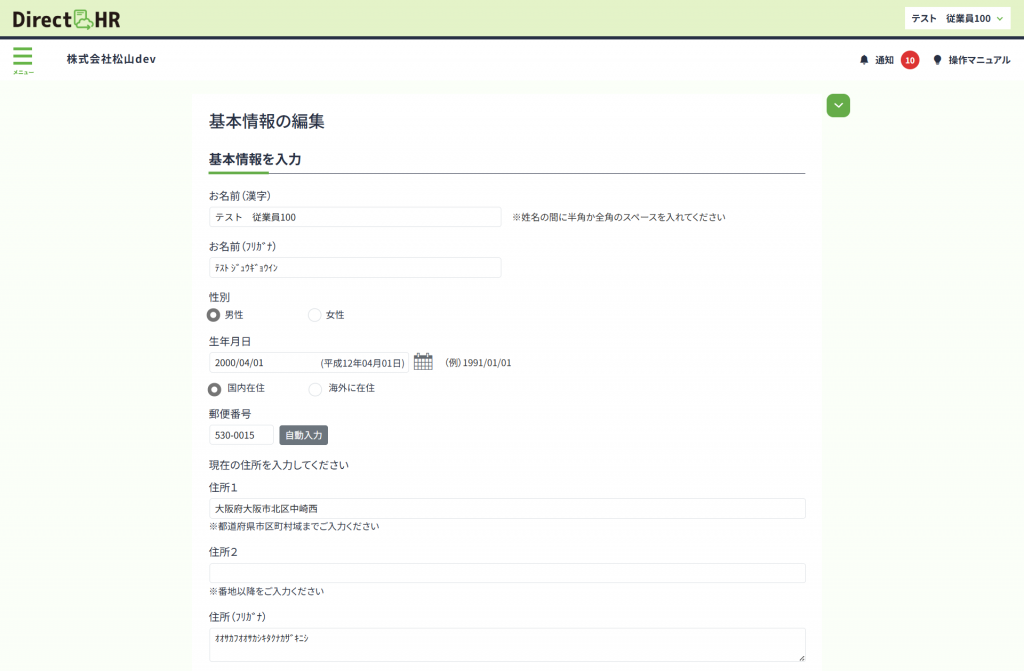The width and height of the screenshot is (1024, 671).
Task: Click the 郵便番号 postal code field
Action: click(241, 435)
